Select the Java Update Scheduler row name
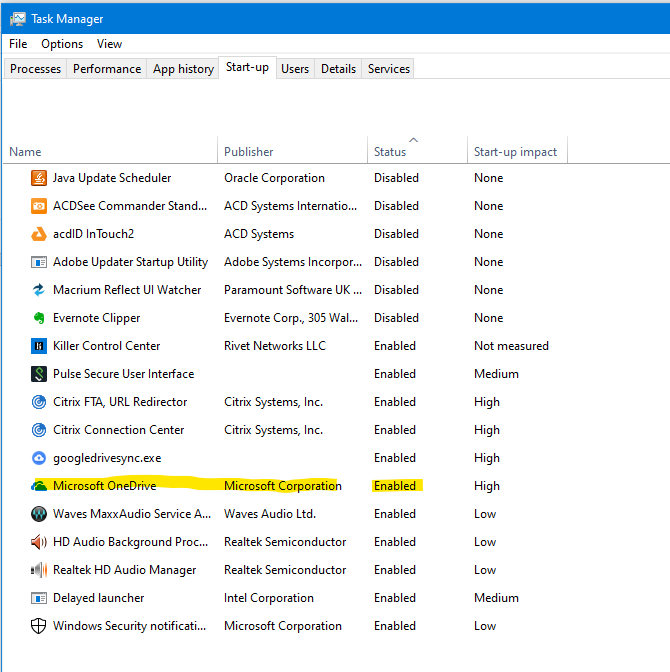Screen dimensions: 670x672 112,178
